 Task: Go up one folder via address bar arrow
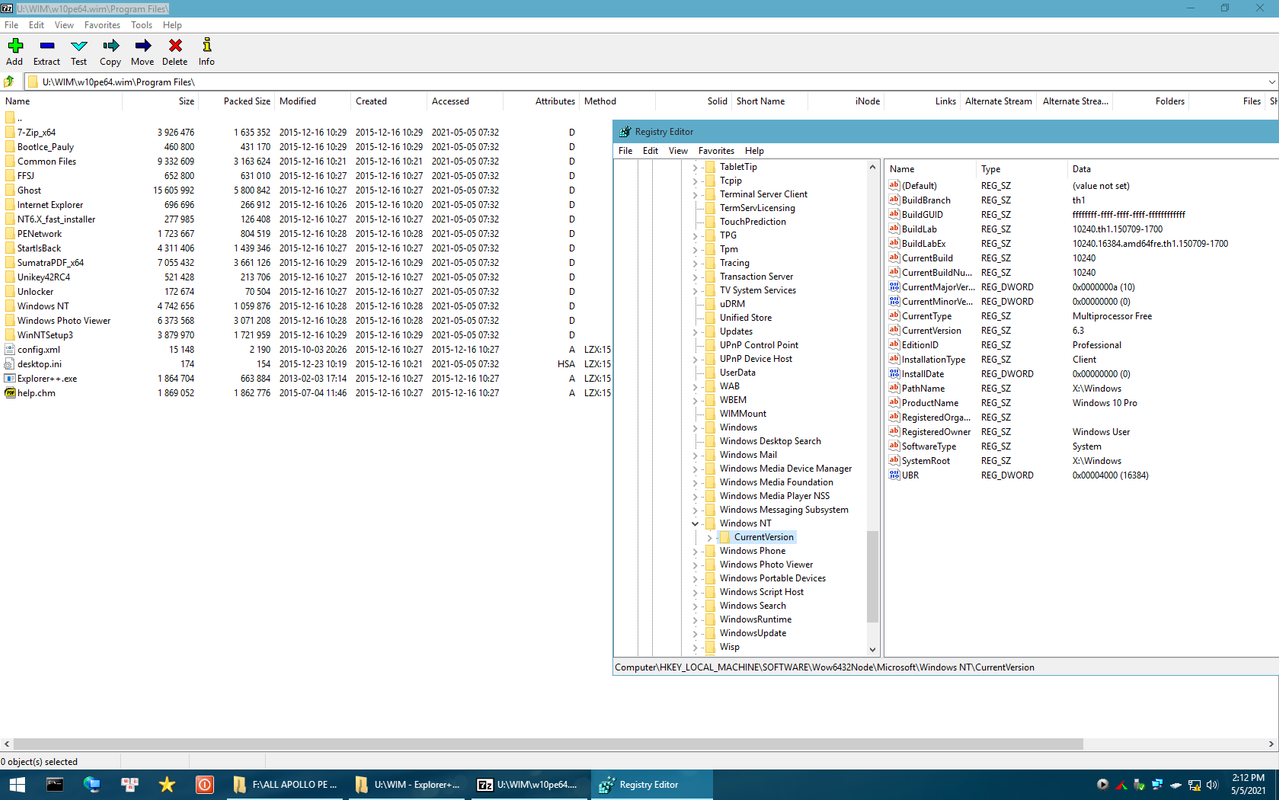[9, 82]
